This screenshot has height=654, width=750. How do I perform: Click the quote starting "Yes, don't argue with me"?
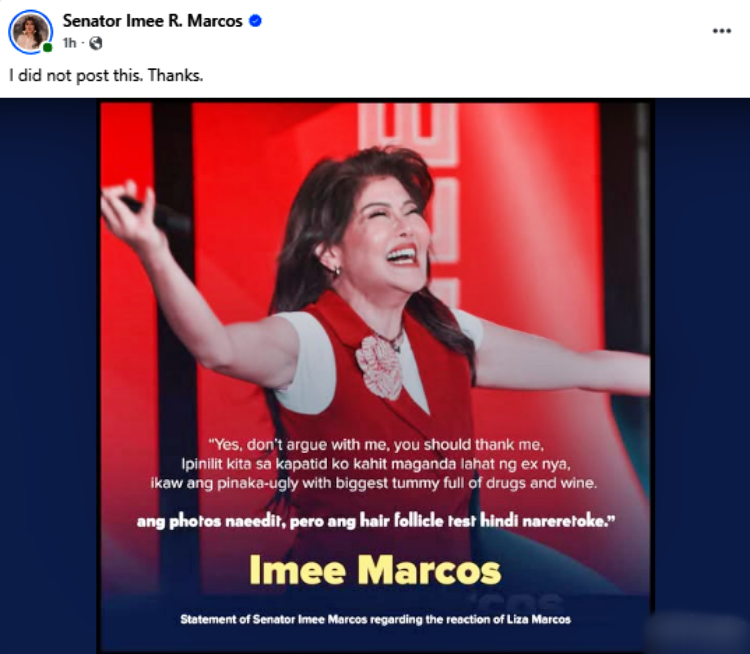[374, 464]
